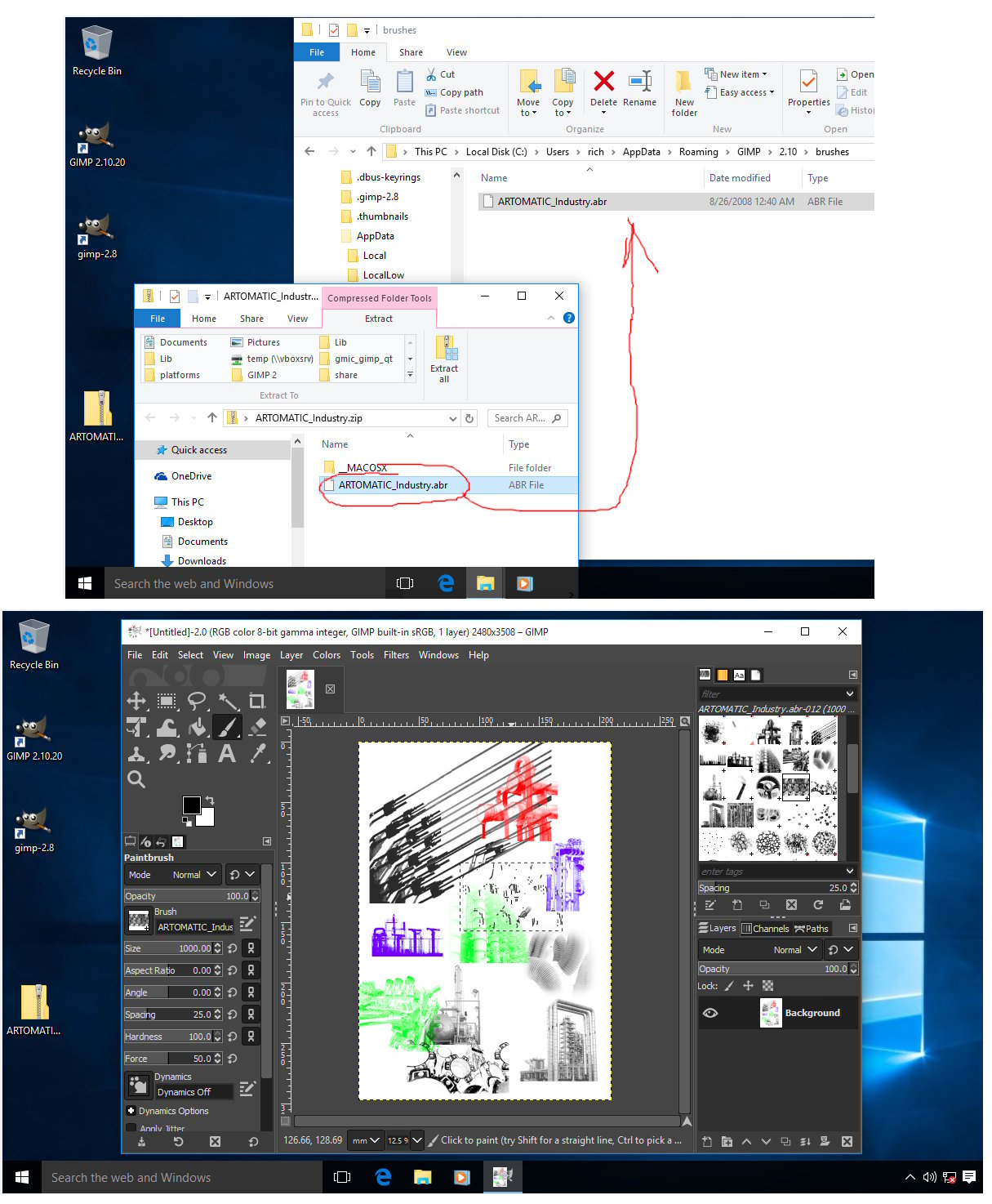992x1204 pixels.
Task: Click Delete in brushes window ribbon
Action: tap(603, 90)
